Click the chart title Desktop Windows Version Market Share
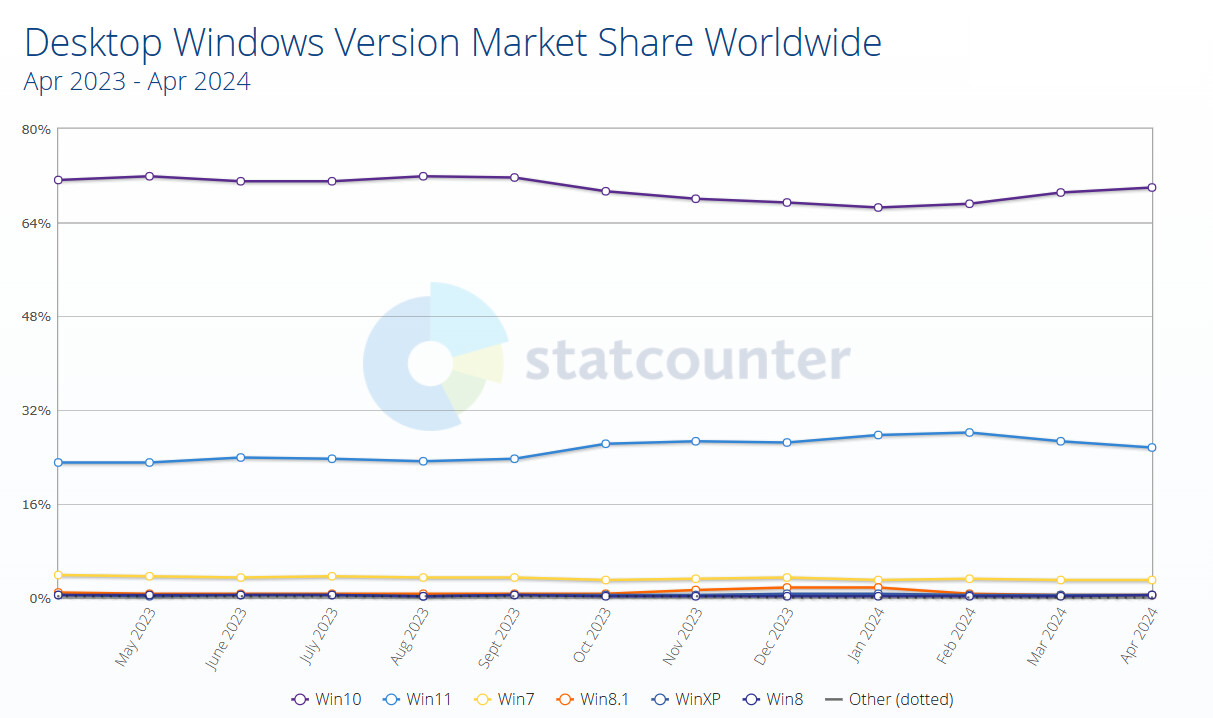Screen dimensions: 1213x718 click(452, 43)
